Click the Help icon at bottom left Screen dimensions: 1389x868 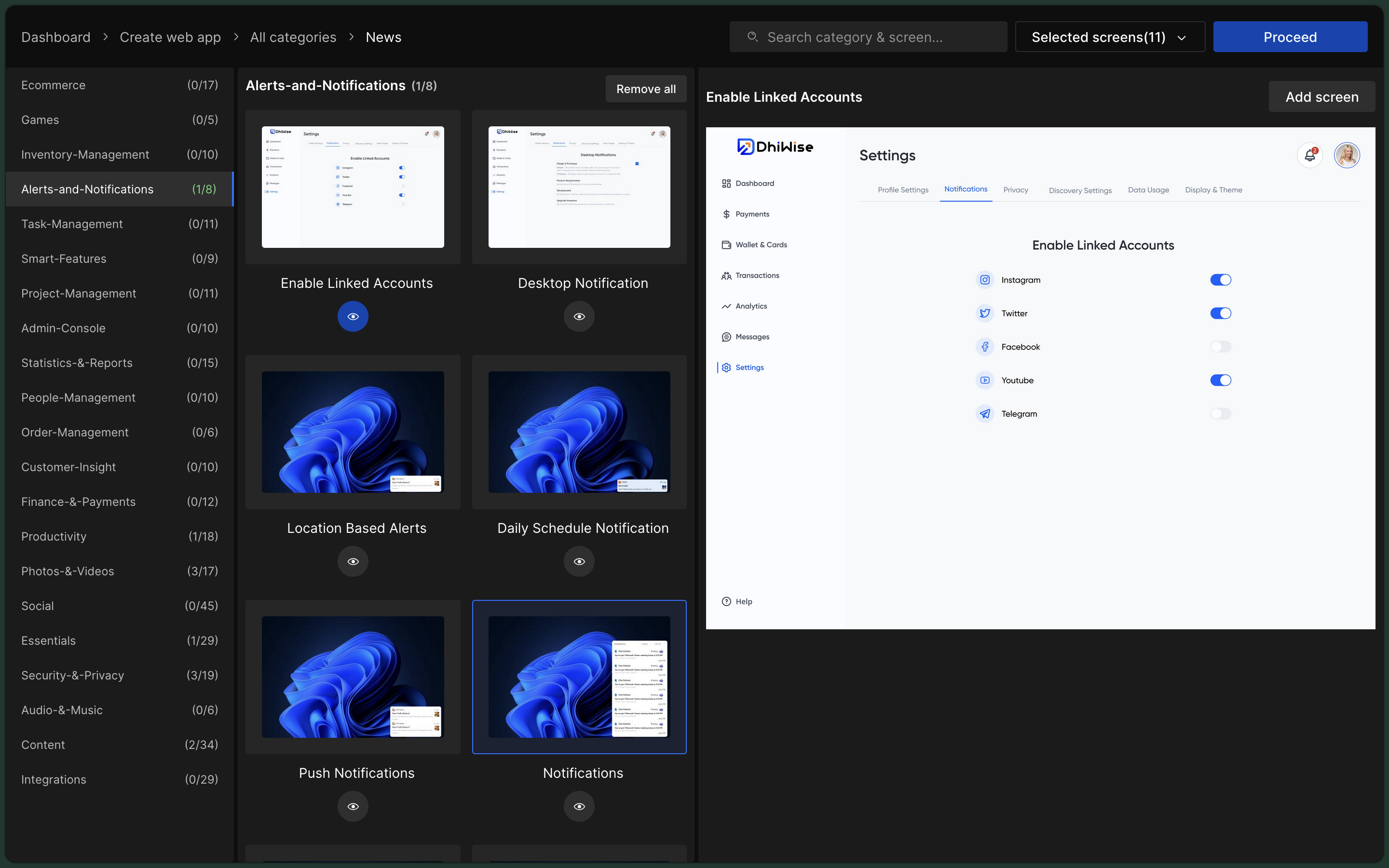tap(726, 601)
